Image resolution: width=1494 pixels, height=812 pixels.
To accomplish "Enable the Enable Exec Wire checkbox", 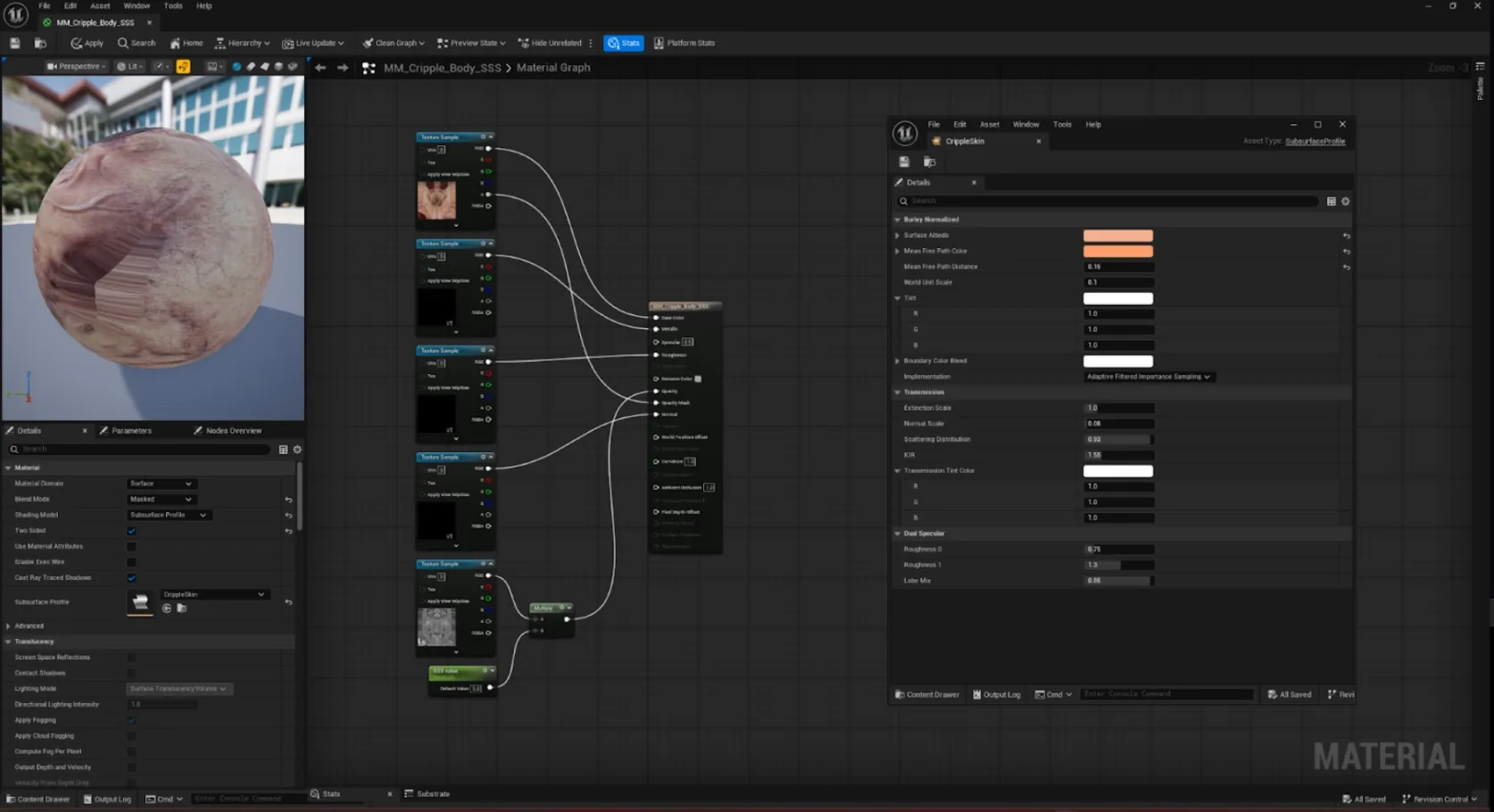I will (x=131, y=562).
